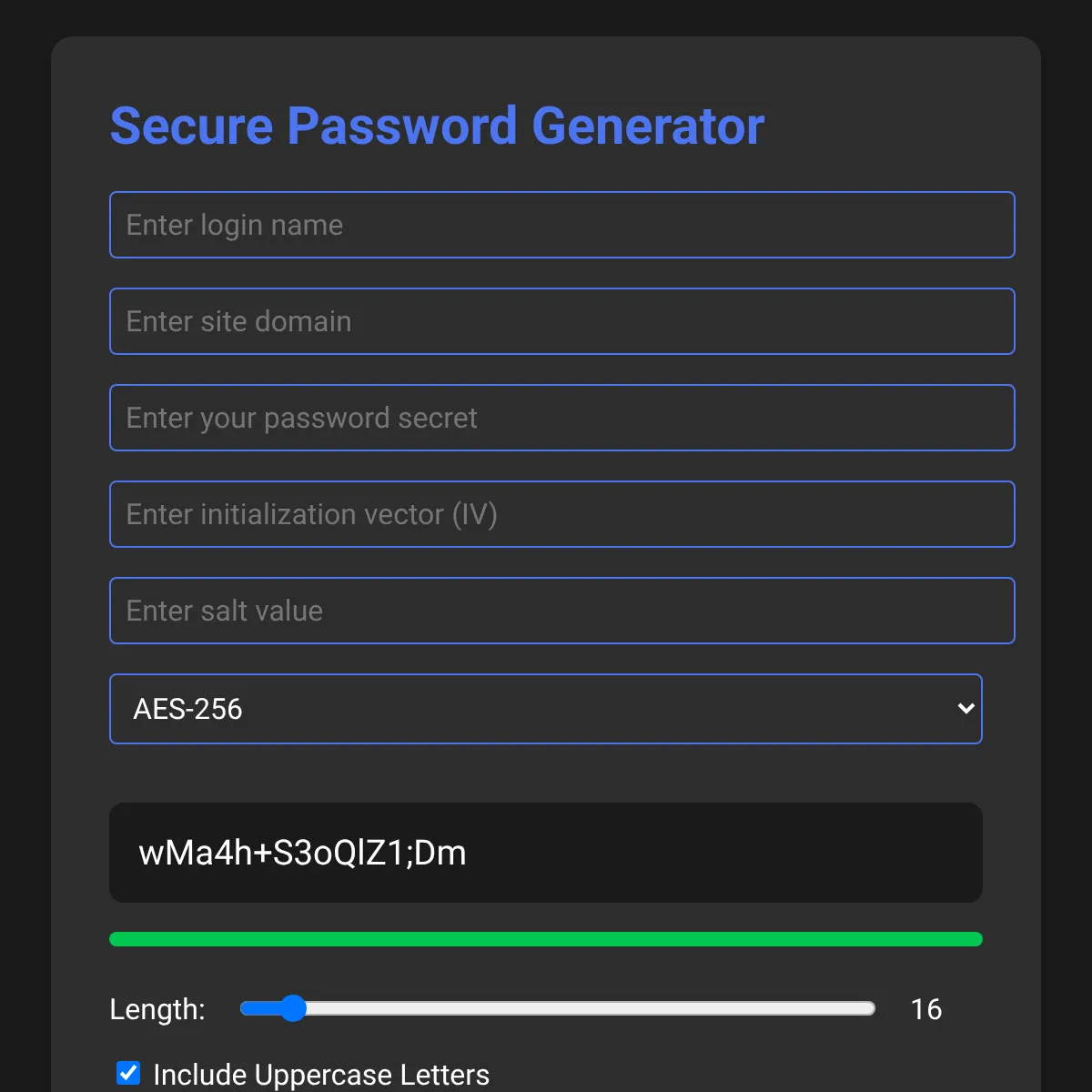The width and height of the screenshot is (1092, 1092).
Task: Select the AES-256 text in combo box
Action: coord(188,709)
